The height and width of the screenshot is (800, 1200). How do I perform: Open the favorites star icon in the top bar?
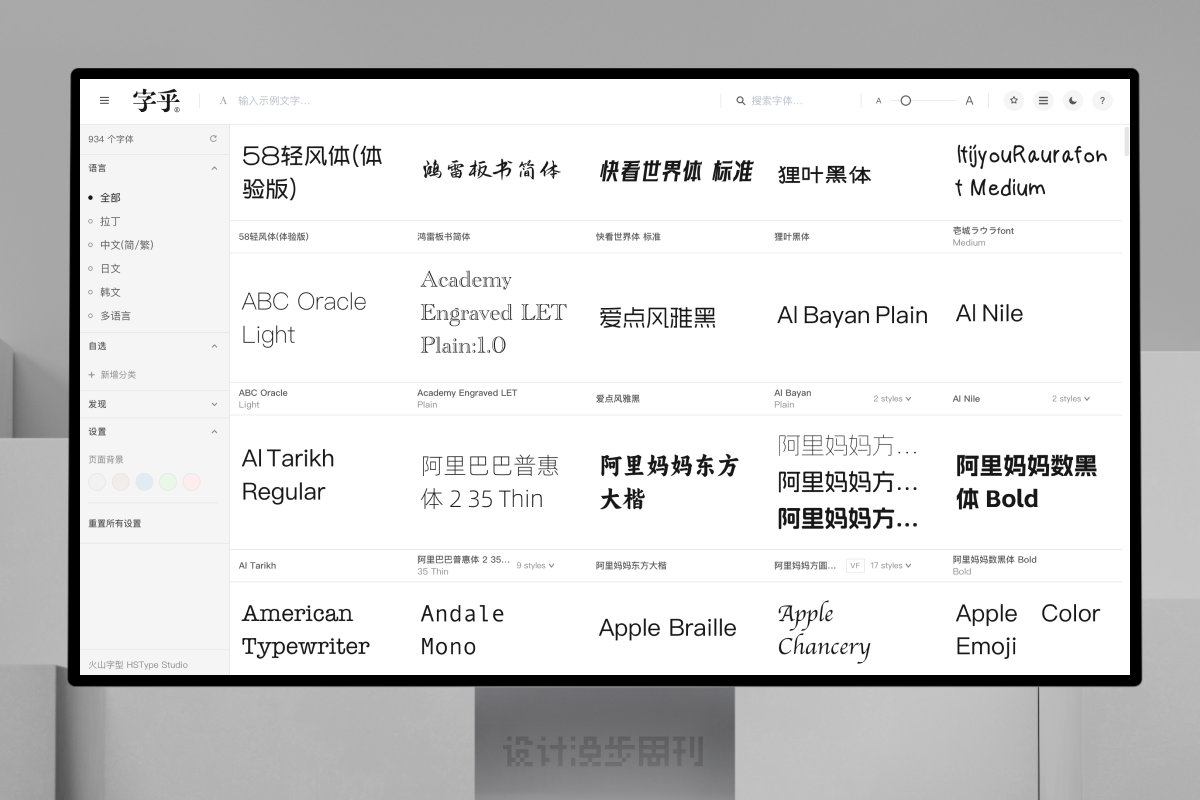(x=1014, y=101)
